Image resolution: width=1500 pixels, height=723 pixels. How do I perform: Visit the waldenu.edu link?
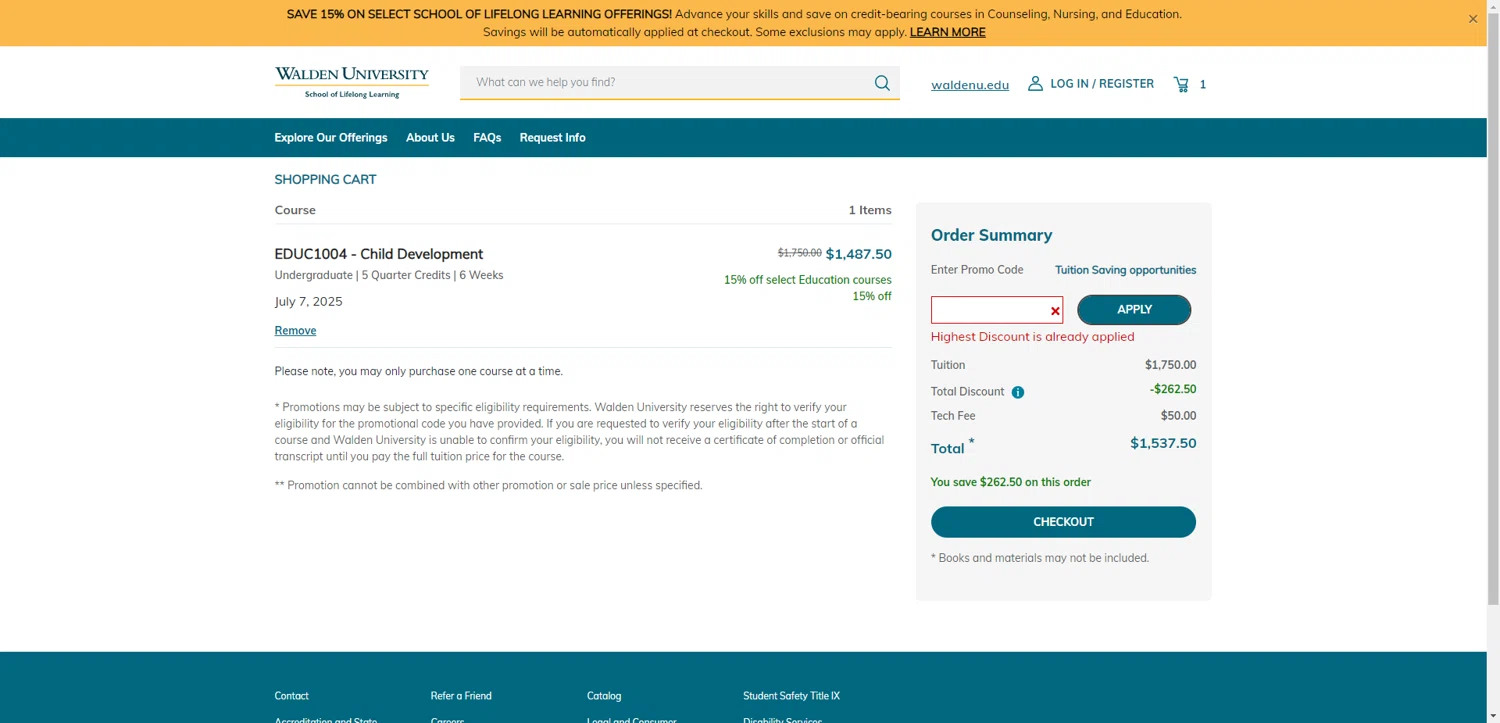pos(970,85)
